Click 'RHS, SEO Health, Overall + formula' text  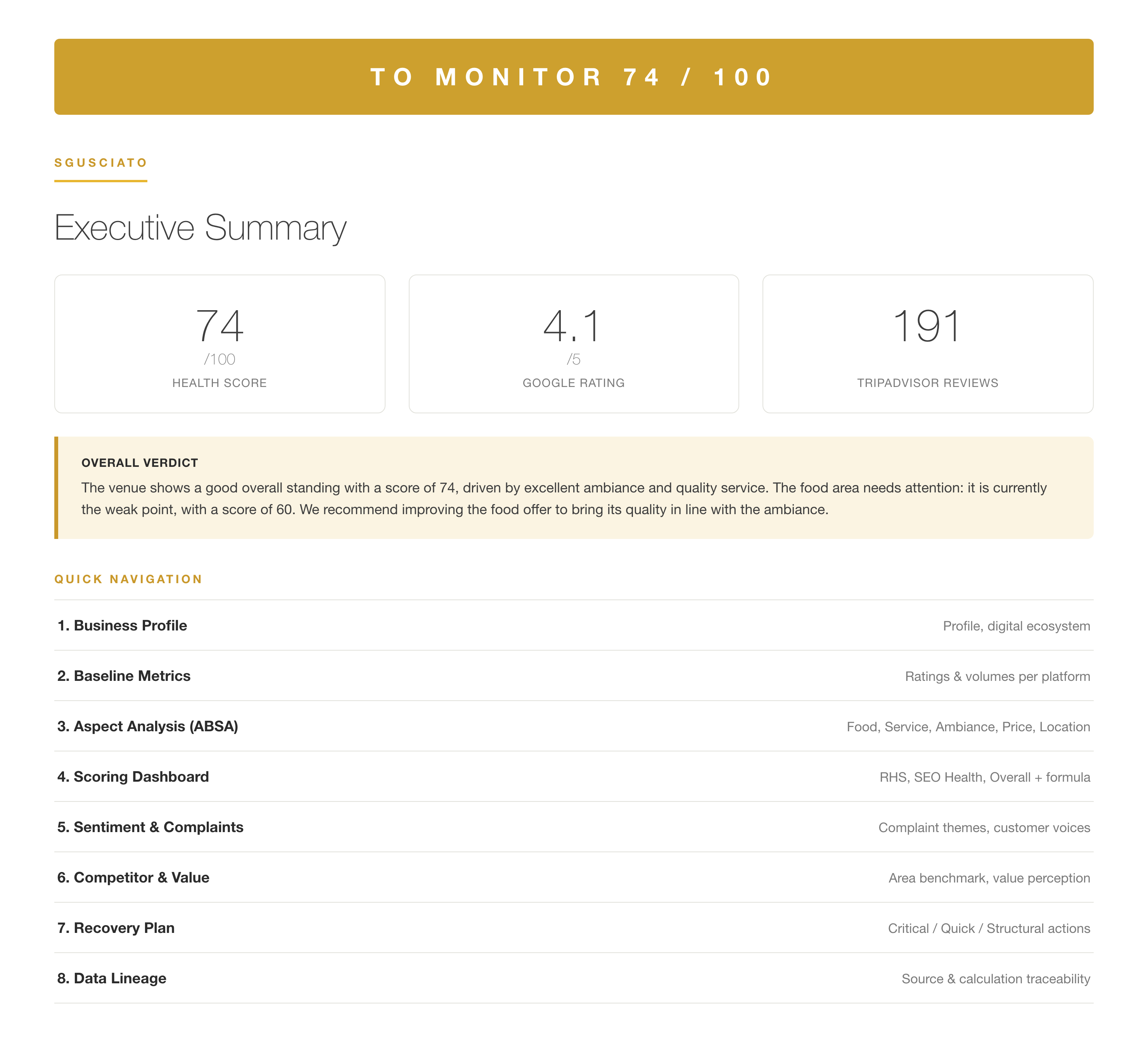click(x=985, y=777)
